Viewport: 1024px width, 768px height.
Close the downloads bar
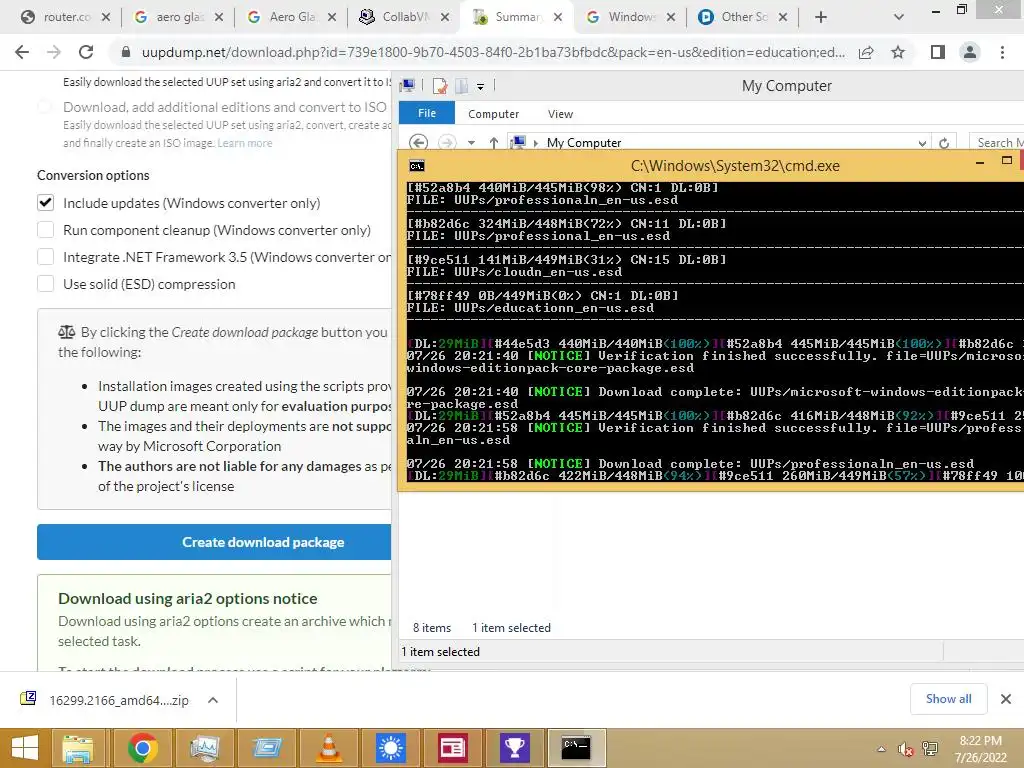[x=1006, y=699]
